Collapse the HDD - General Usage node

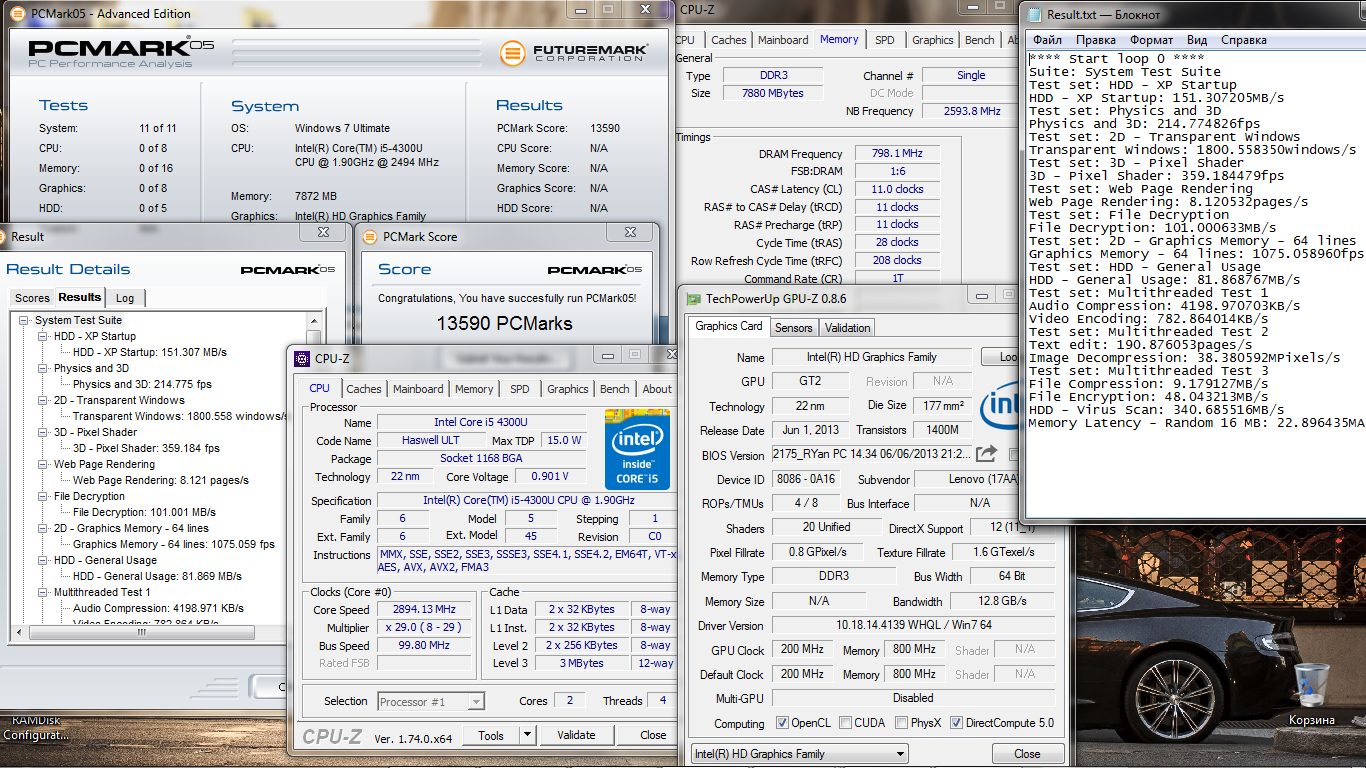[x=43, y=561]
